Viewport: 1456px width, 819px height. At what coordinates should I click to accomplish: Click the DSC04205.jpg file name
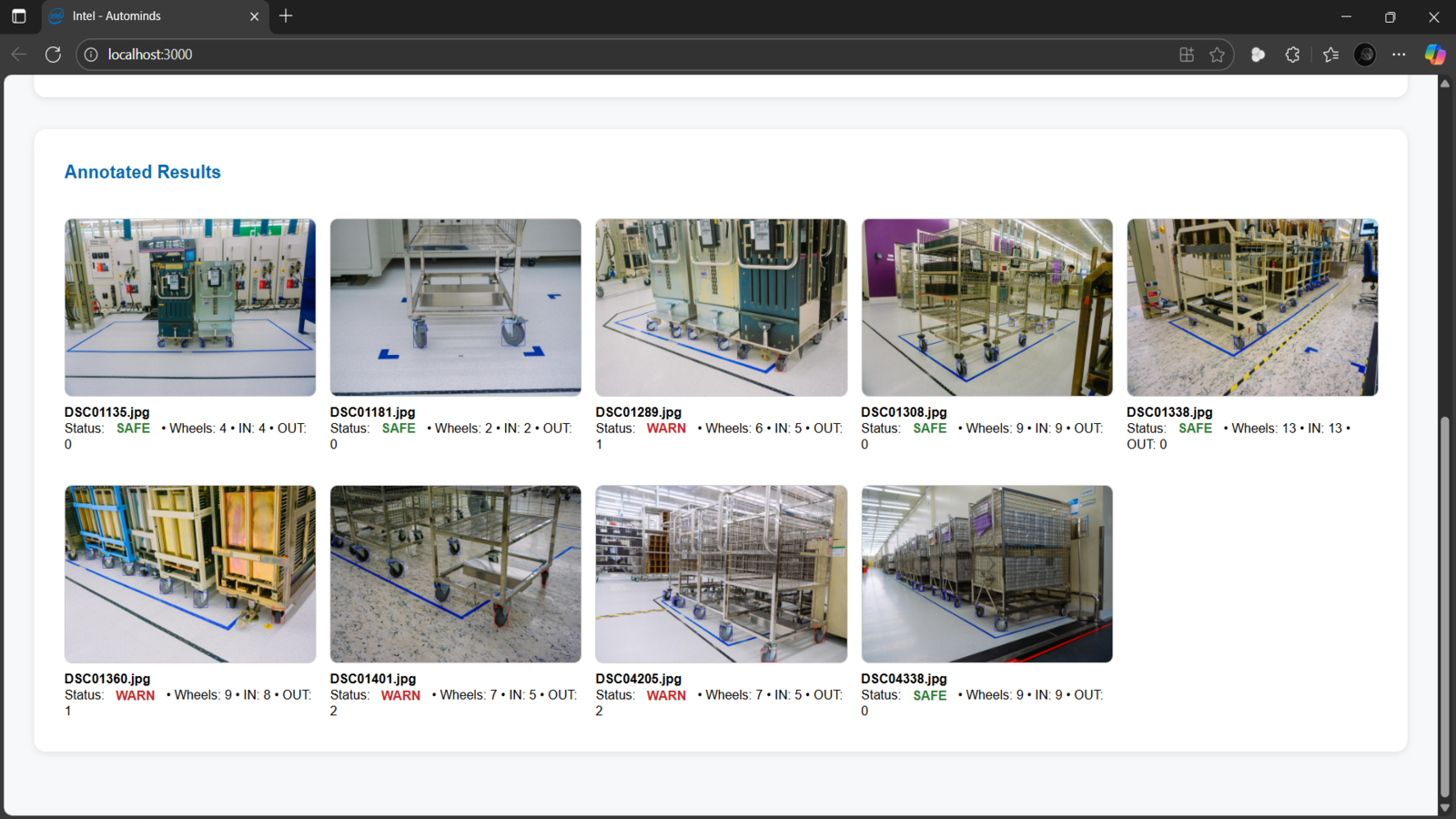tap(639, 679)
